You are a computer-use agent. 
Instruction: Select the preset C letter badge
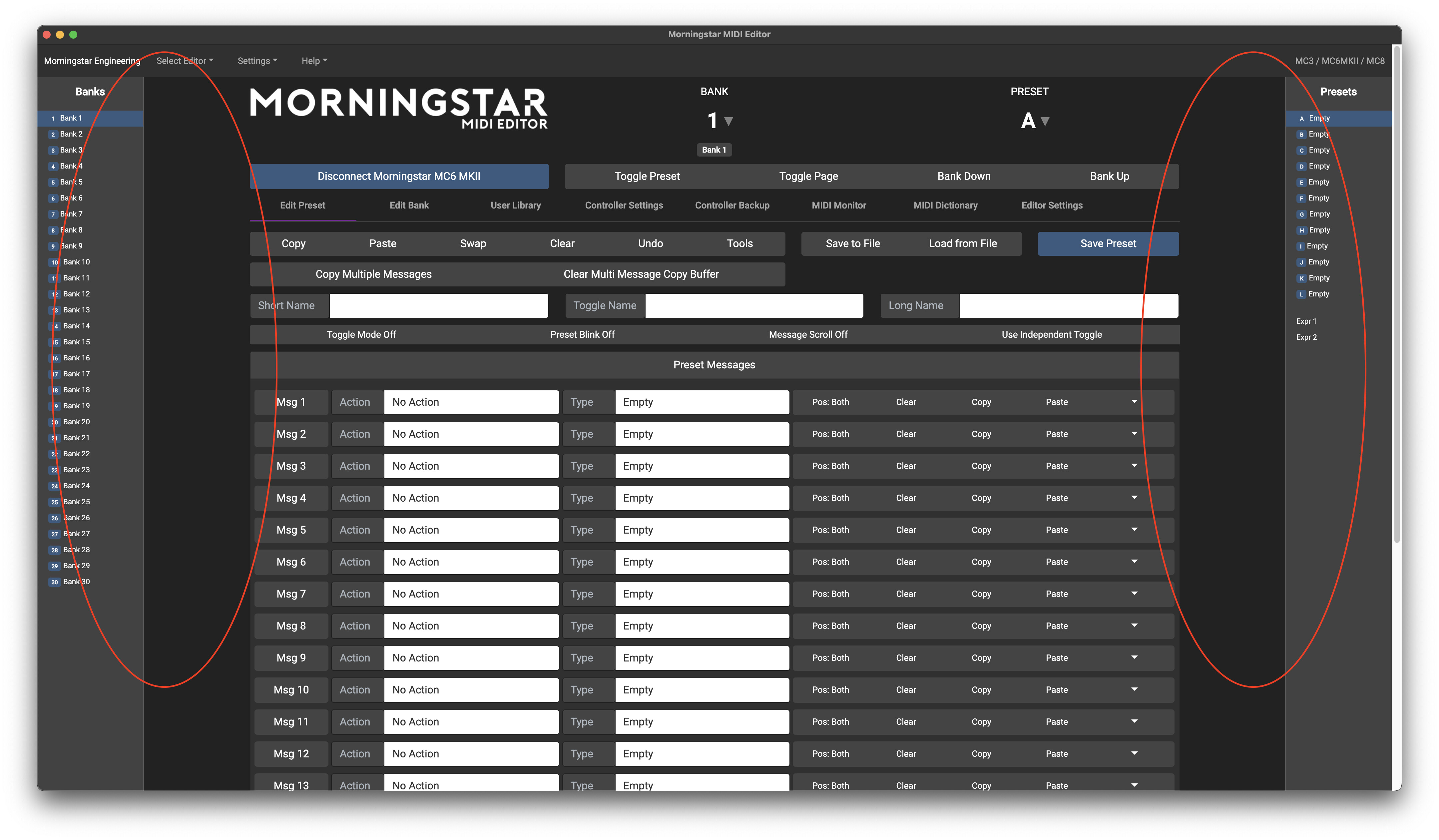click(1301, 150)
